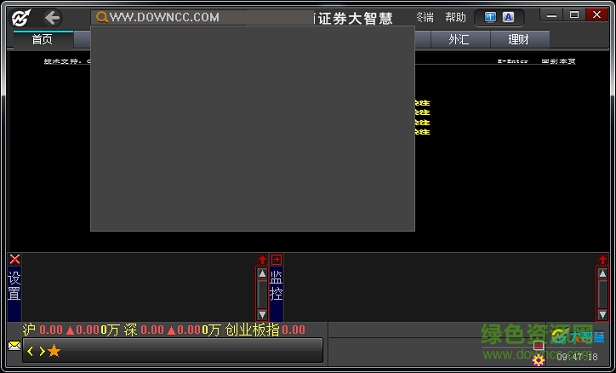Go back with the left arrow button

point(52,18)
